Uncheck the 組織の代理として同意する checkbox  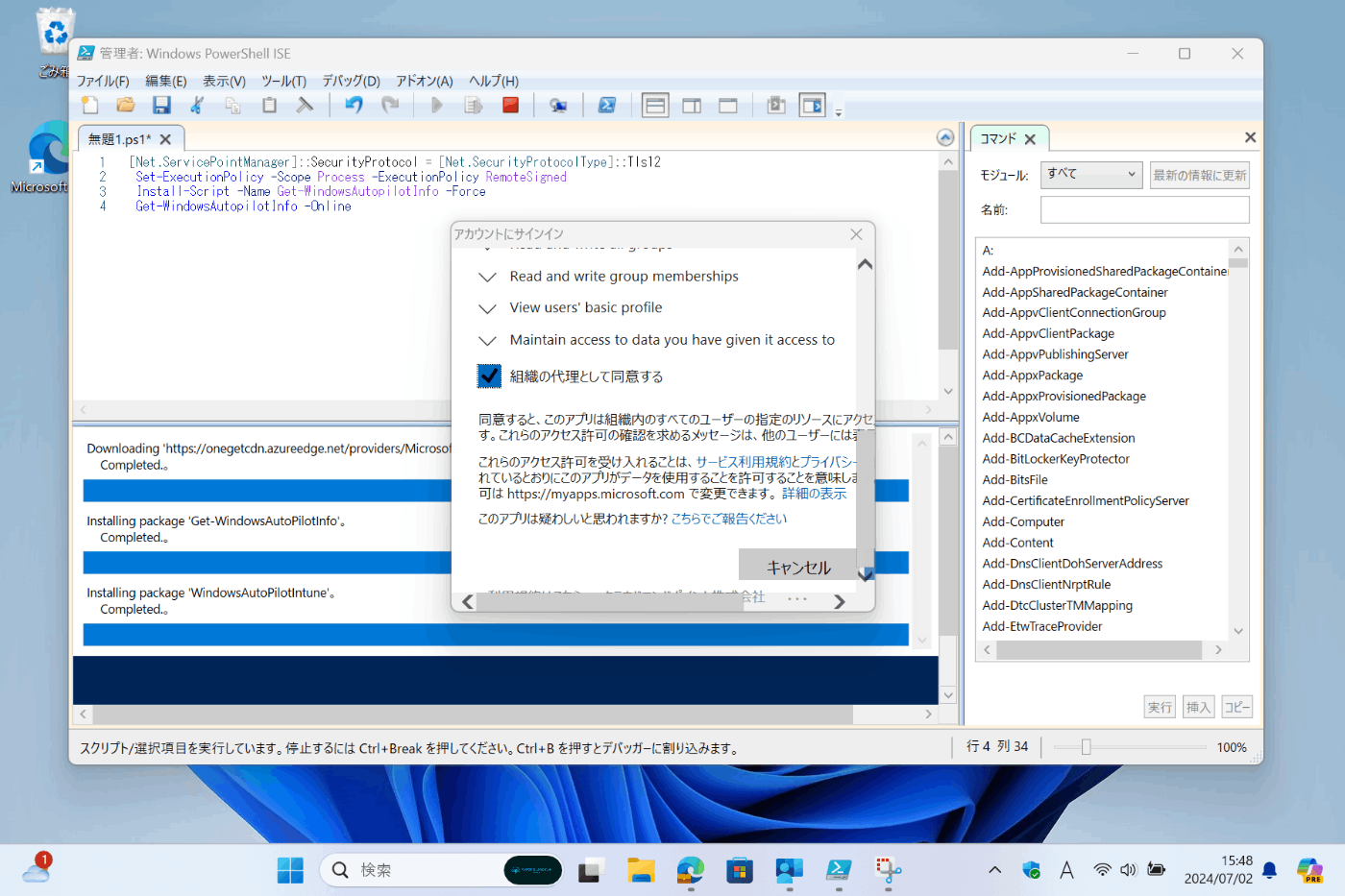click(489, 375)
